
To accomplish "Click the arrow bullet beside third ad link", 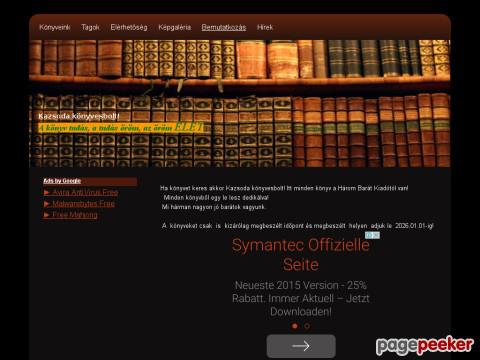I will 47,215.
